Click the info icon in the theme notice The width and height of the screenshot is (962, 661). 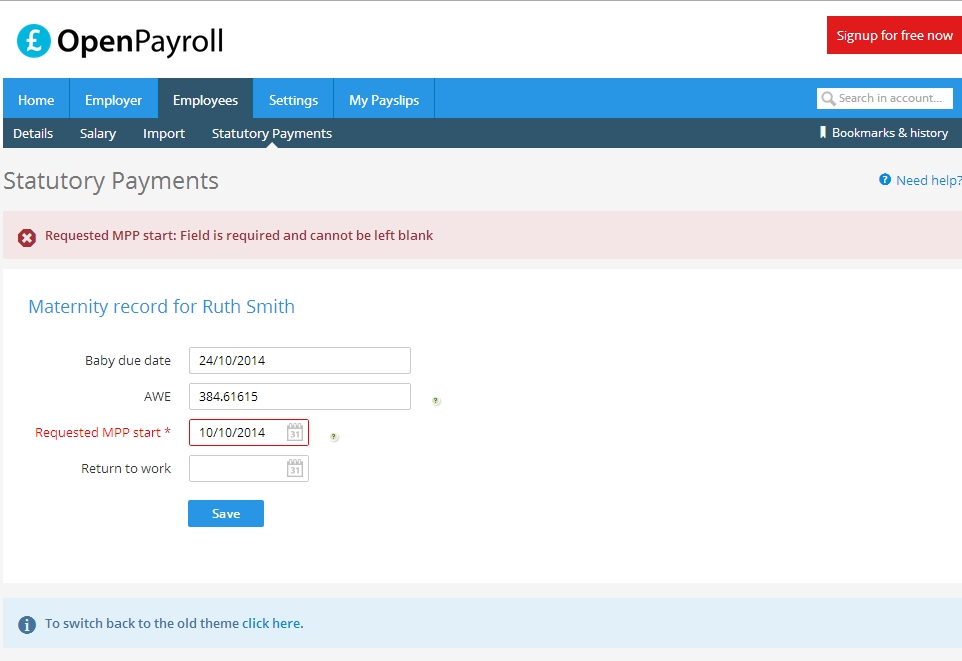point(26,623)
